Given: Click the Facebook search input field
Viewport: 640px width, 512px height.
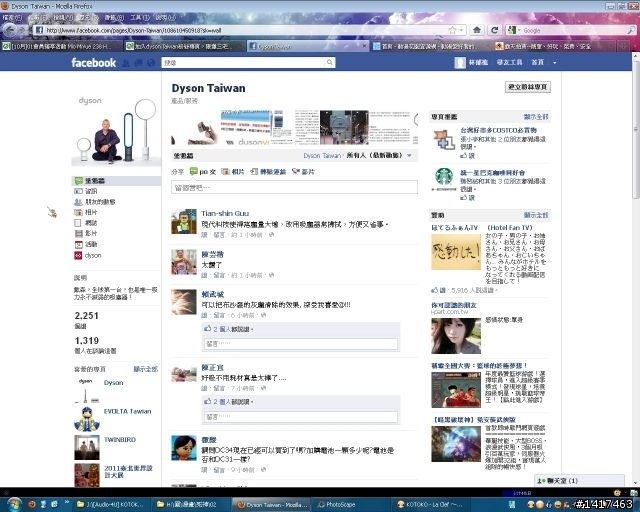Looking at the screenshot, I should (x=244, y=62).
